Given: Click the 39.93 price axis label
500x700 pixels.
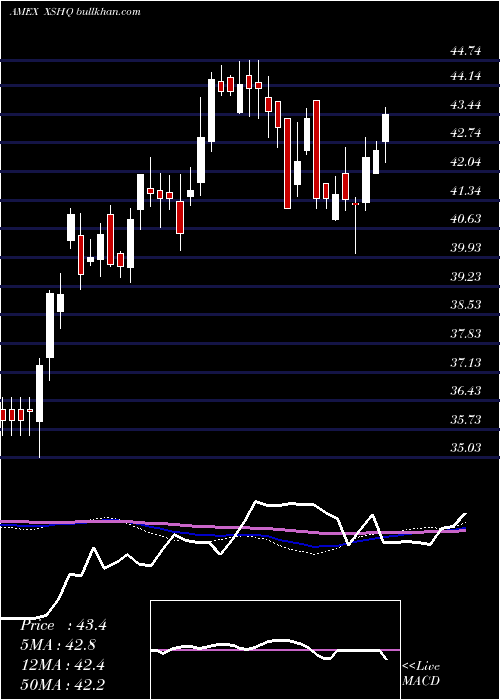Looking at the screenshot, I should point(466,248).
